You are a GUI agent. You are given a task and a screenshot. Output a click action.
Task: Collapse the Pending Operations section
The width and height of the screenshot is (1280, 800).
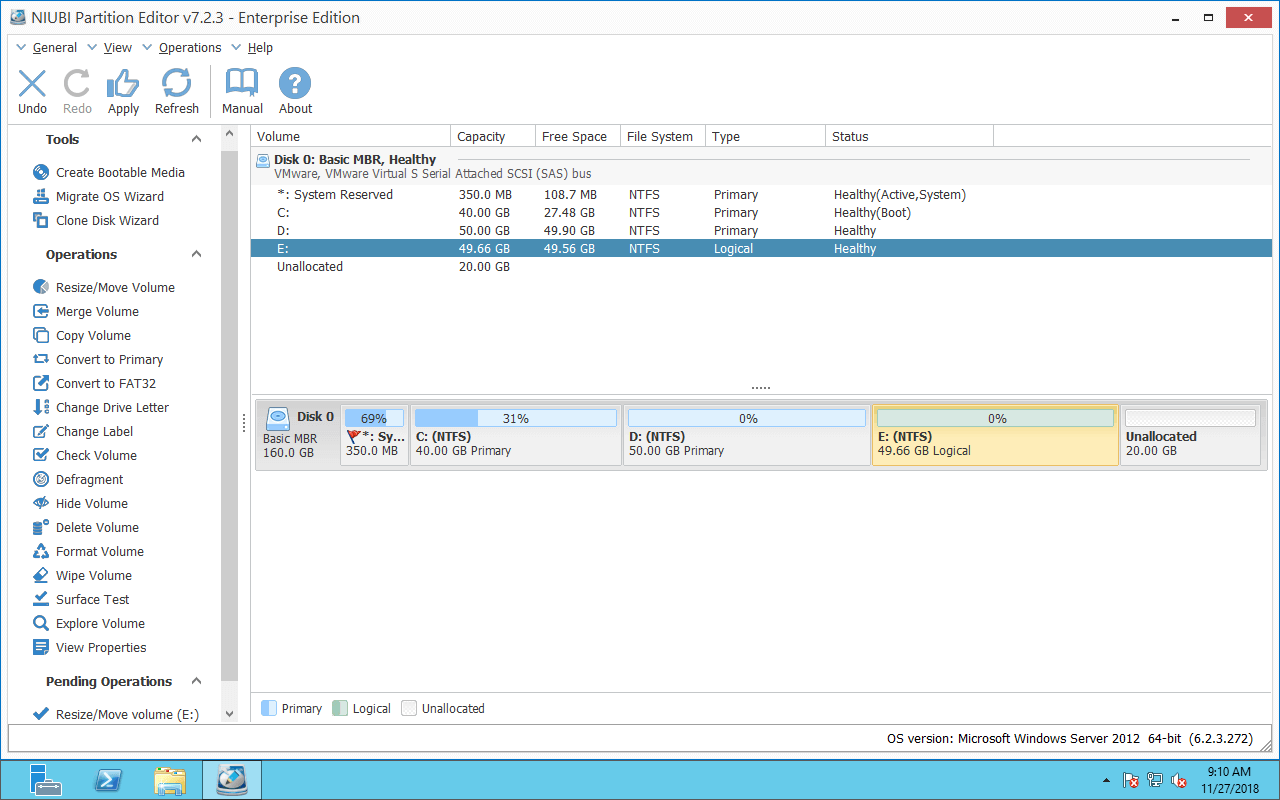click(197, 682)
